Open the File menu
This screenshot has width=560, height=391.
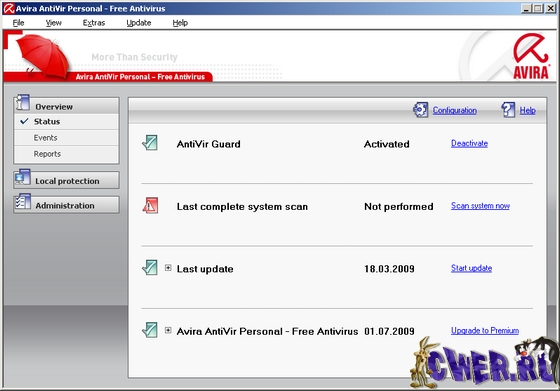pyautogui.click(x=18, y=23)
